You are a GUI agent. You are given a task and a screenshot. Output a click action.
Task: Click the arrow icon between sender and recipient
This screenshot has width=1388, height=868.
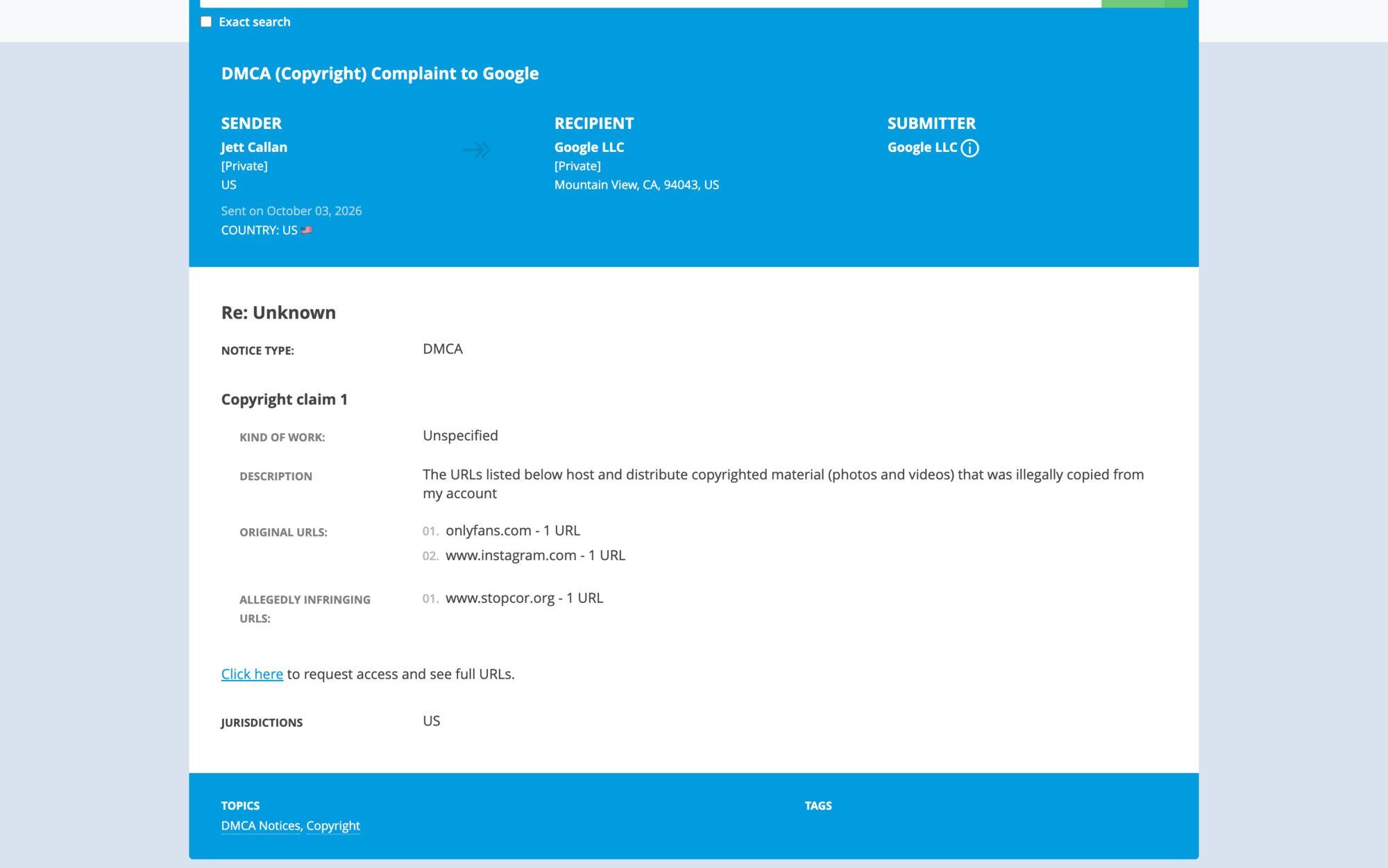coord(477,149)
